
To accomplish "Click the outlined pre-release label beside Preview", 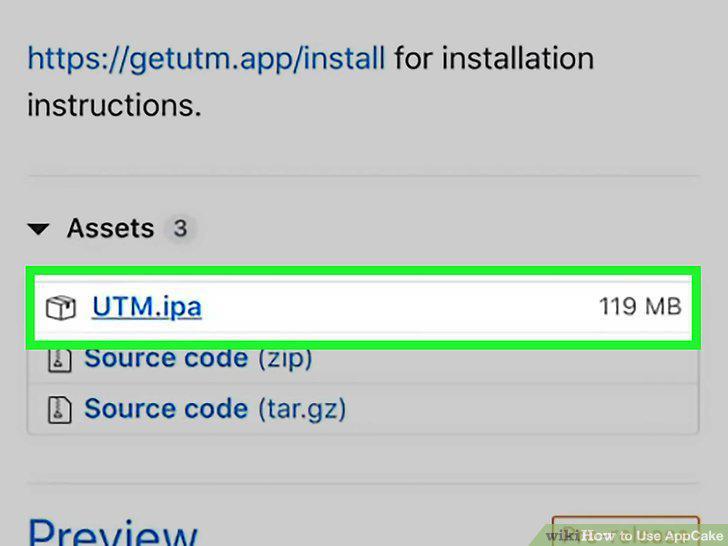I will (x=625, y=529).
